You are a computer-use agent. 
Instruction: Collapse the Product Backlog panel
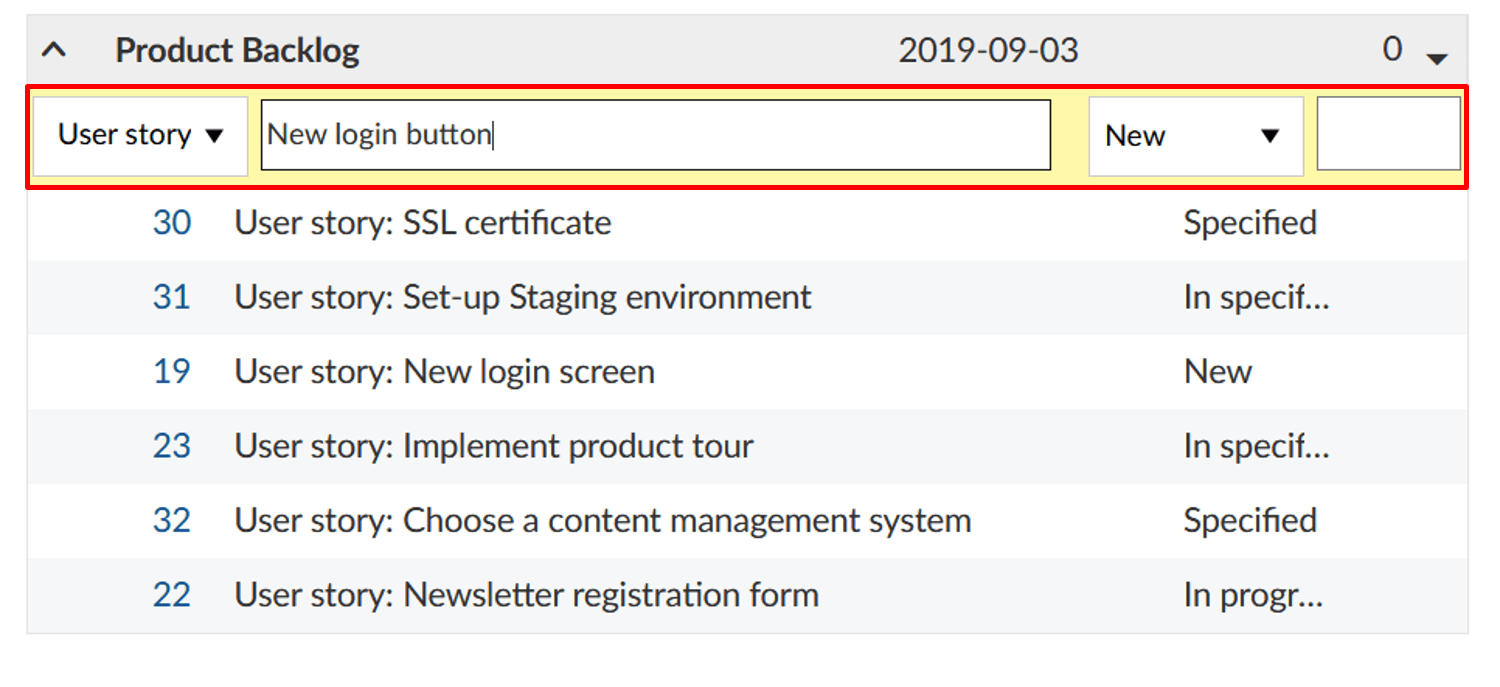click(54, 48)
